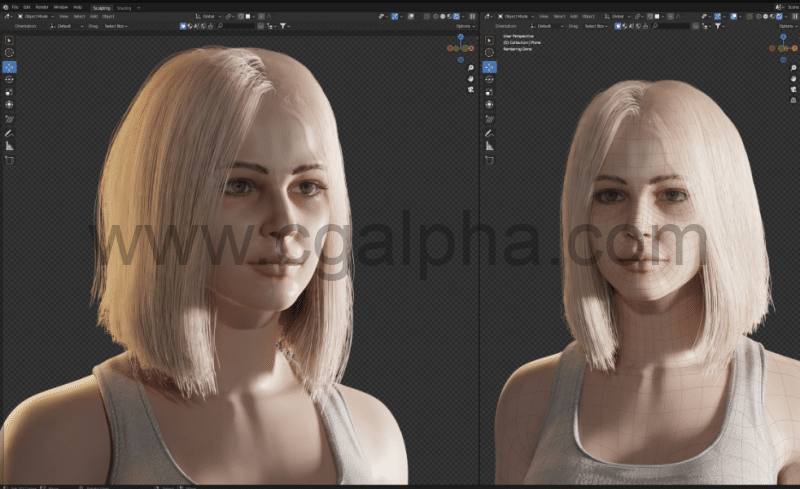Select the Cursor tool in right viewport
Viewport: 800px width, 489px height.
click(x=489, y=53)
